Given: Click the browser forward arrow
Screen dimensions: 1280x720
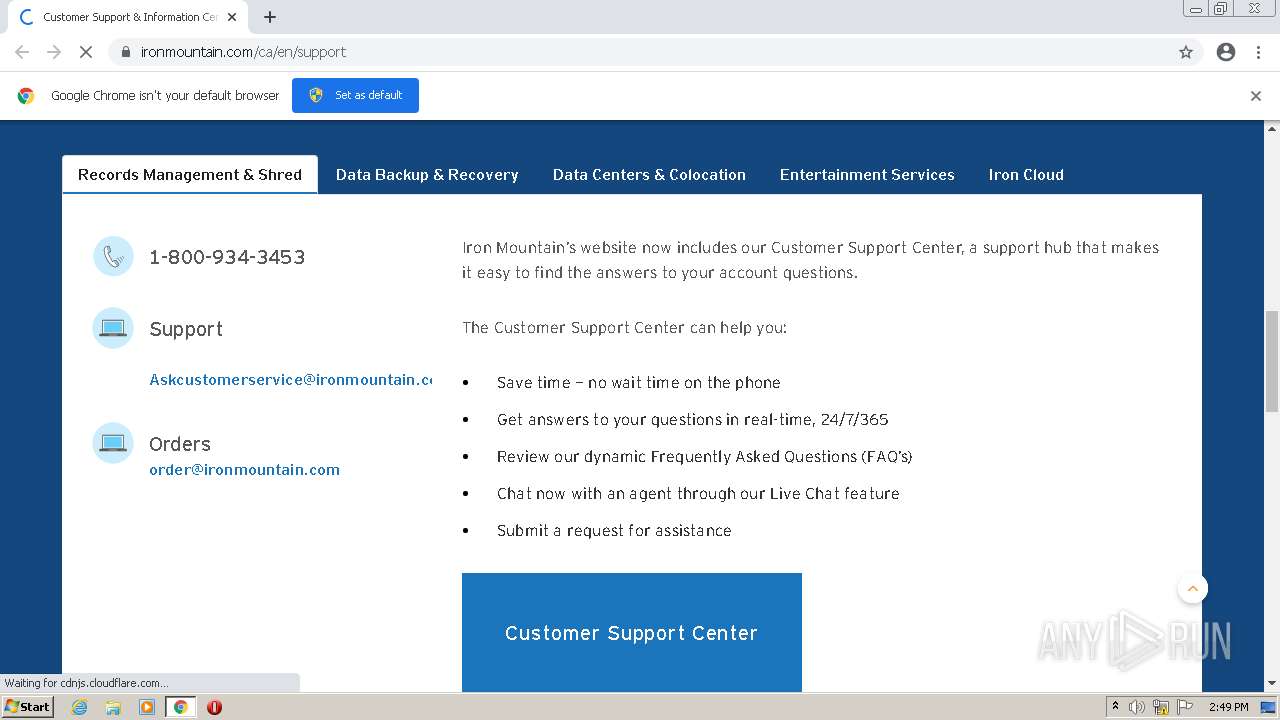Looking at the screenshot, I should (54, 52).
